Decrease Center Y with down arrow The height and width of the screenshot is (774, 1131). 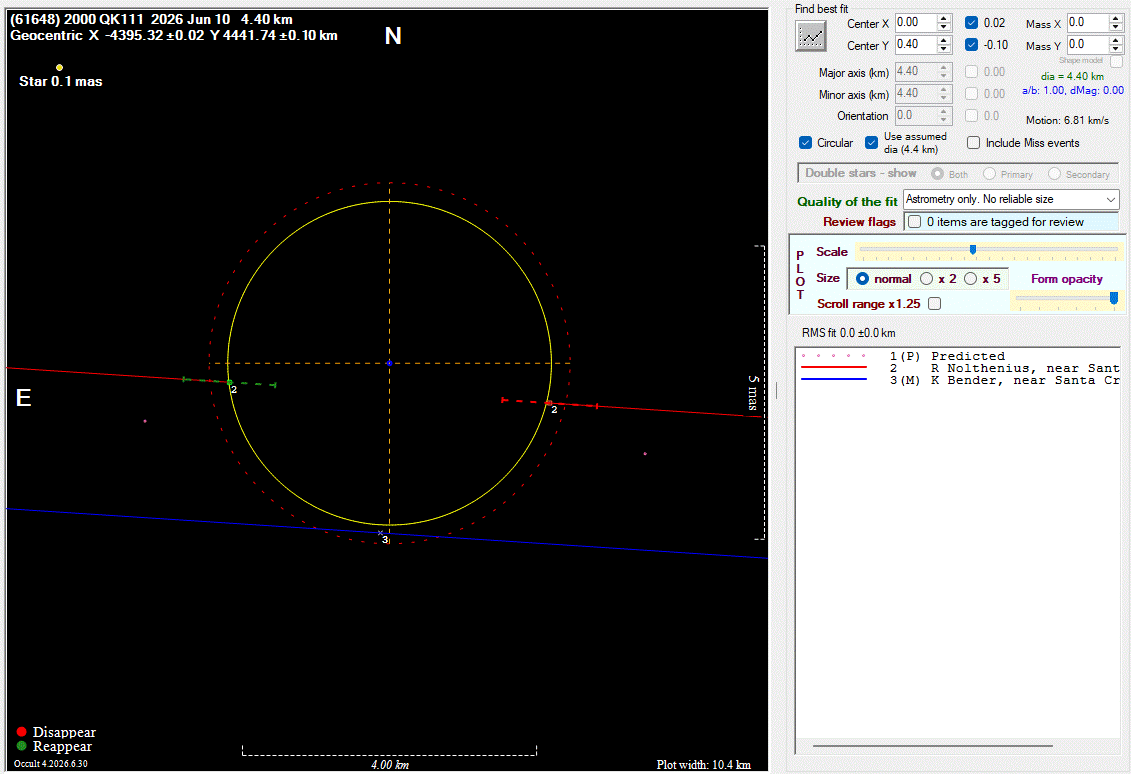pos(943,49)
